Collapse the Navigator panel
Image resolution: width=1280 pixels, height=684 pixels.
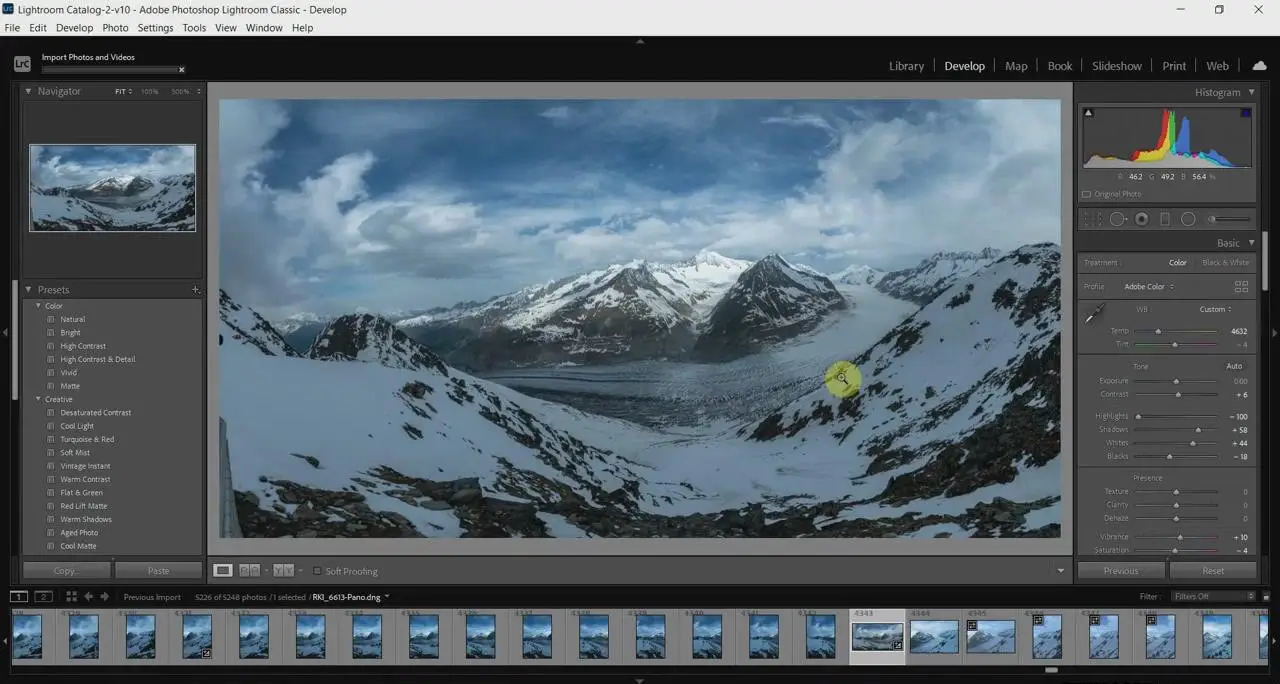pos(29,91)
